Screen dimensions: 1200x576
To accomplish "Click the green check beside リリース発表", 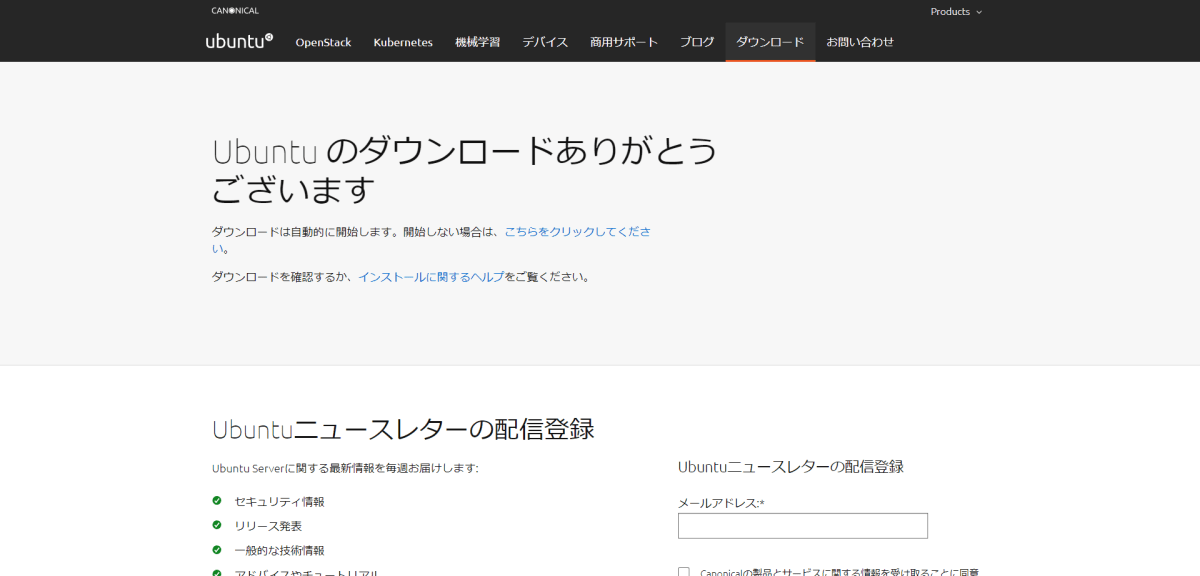I will [x=217, y=525].
